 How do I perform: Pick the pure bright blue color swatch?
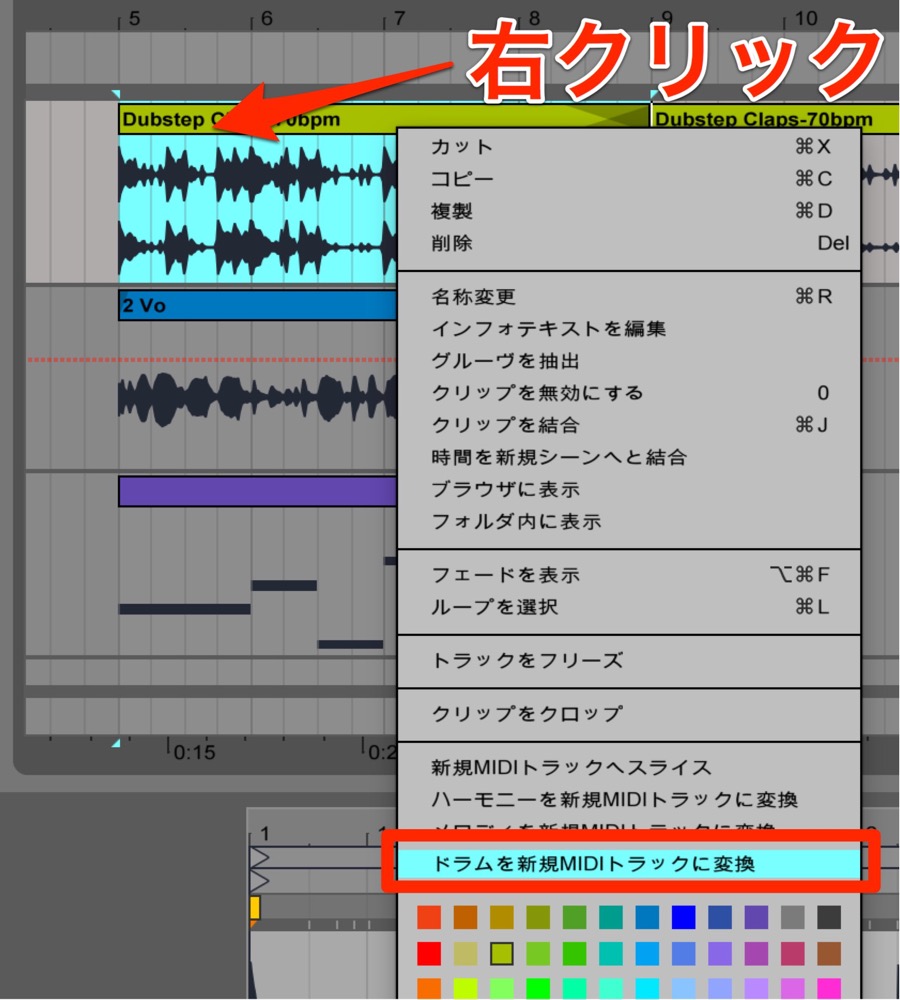click(x=684, y=917)
